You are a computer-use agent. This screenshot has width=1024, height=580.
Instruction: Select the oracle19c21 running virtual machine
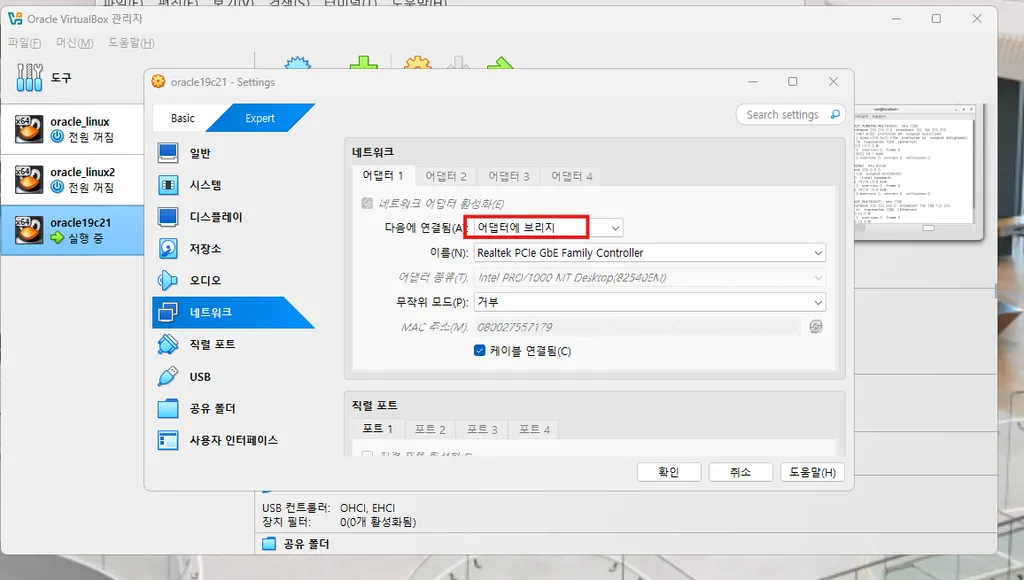(x=72, y=230)
